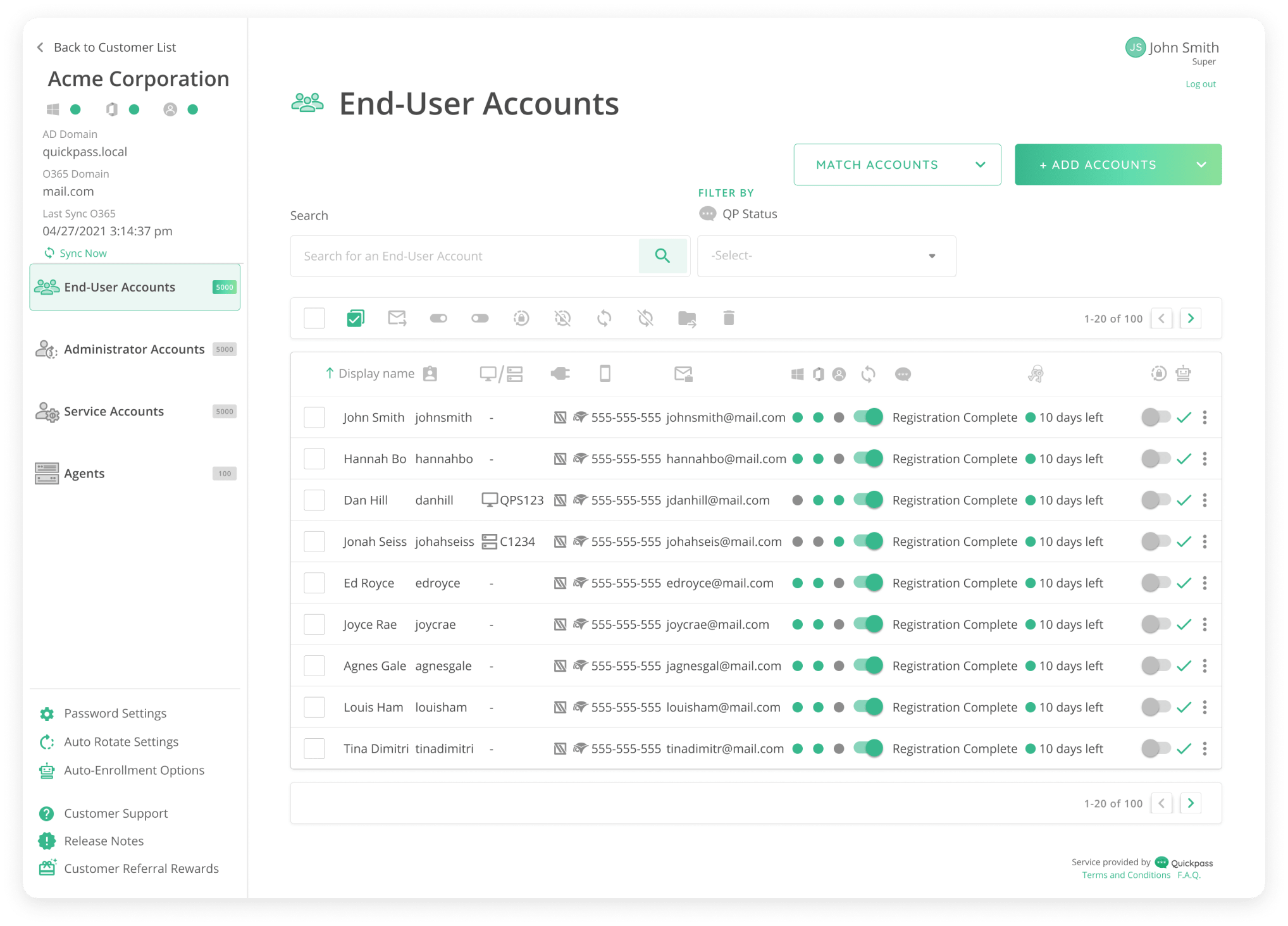Click the enable password rotation lock icon
The image size is (1288, 926).
(x=521, y=318)
